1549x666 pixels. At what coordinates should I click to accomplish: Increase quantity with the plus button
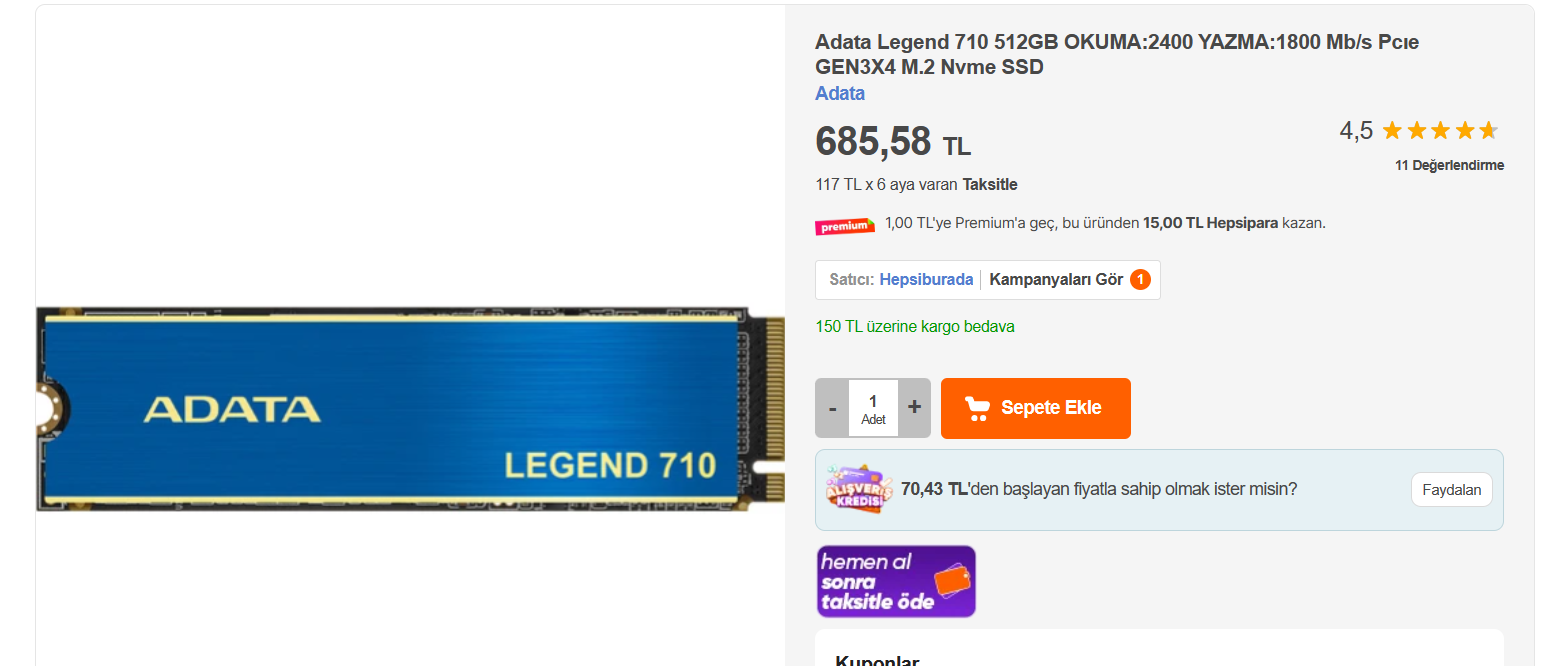click(914, 408)
